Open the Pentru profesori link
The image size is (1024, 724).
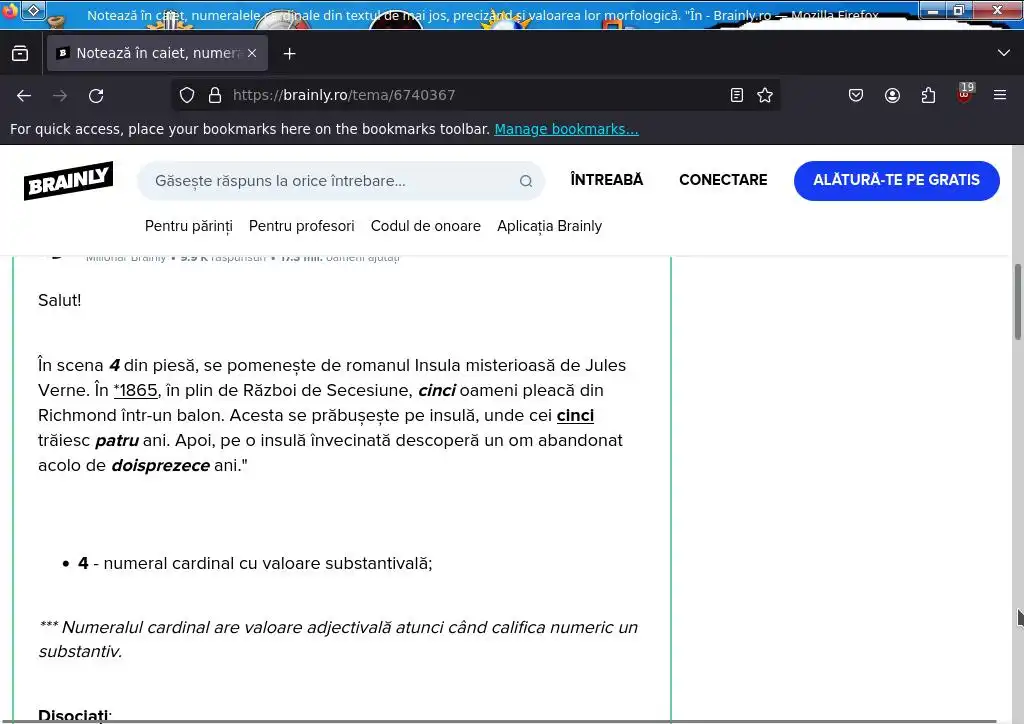click(302, 226)
